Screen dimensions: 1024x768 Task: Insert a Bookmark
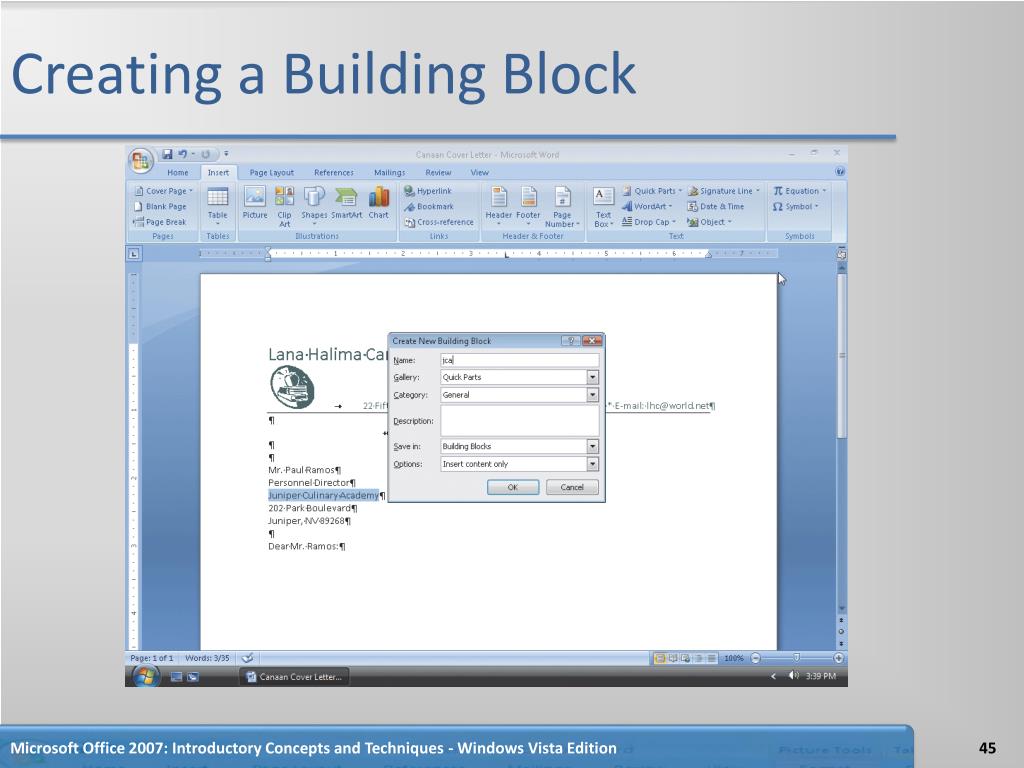(x=428, y=206)
